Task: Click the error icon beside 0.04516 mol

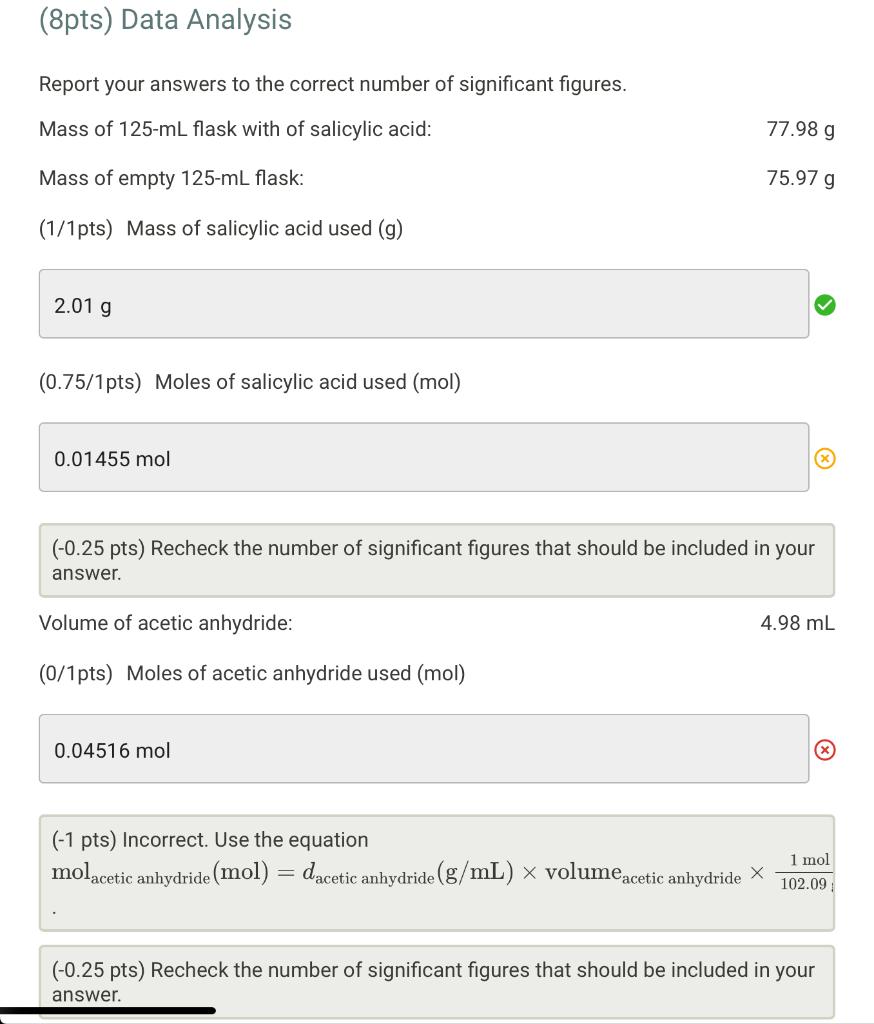Action: pos(825,749)
